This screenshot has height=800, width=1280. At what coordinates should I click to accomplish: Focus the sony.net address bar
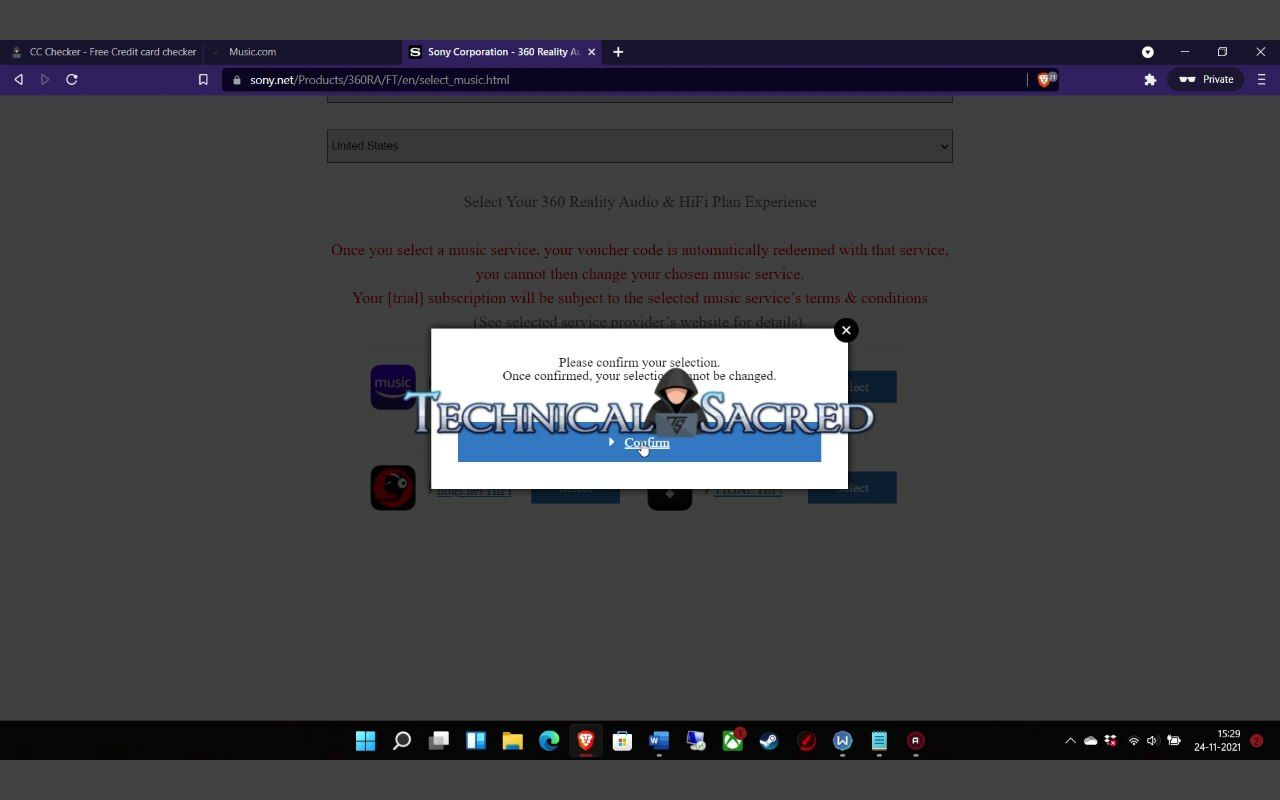pos(625,80)
